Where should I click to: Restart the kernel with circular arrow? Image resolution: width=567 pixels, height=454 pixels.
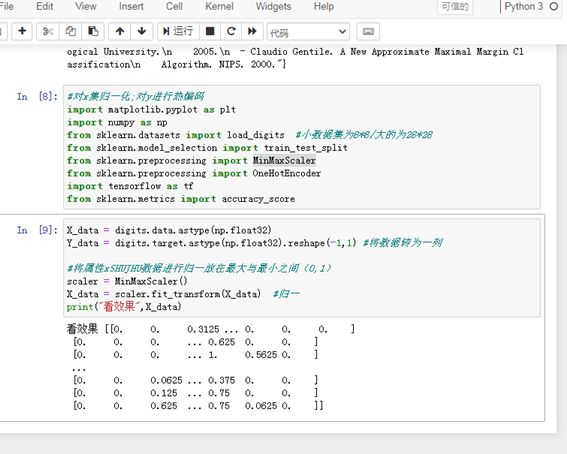[x=231, y=31]
